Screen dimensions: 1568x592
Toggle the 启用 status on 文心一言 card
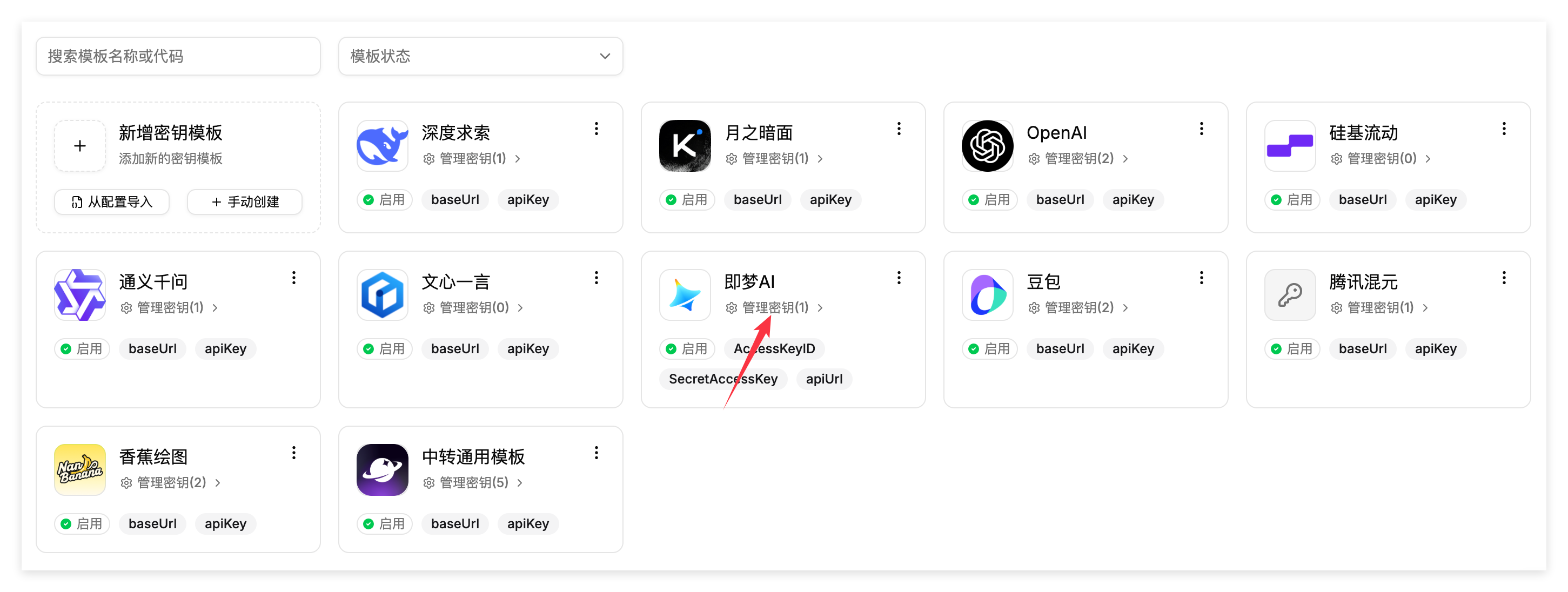coord(385,348)
